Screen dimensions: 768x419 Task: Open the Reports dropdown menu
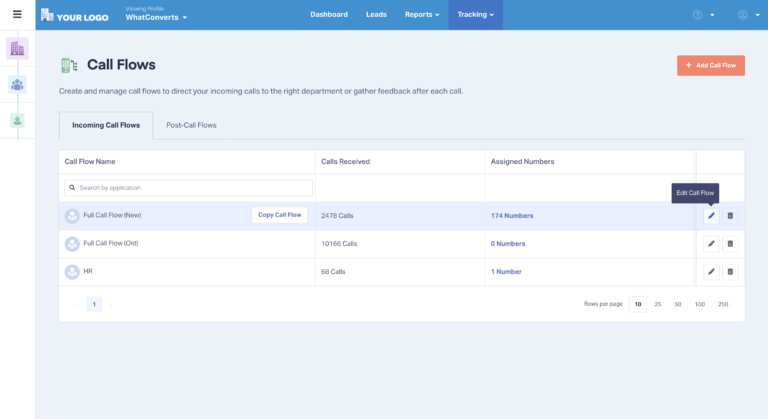(421, 15)
